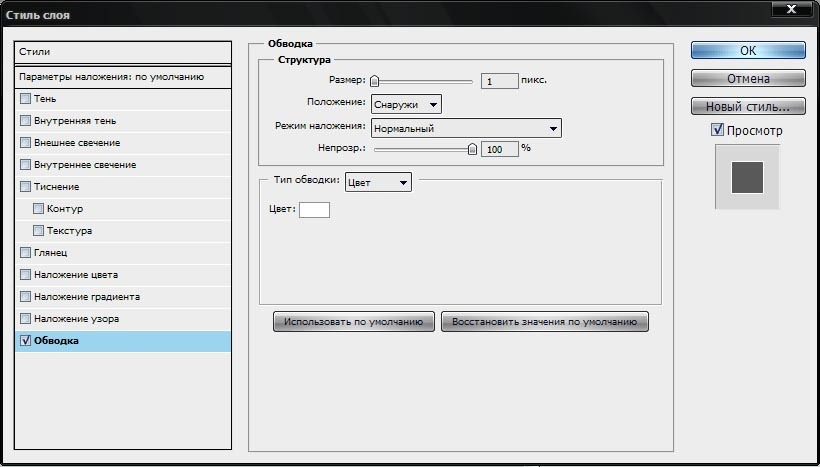Open the white Цвет color swatch
820x467 pixels.
[x=314, y=210]
